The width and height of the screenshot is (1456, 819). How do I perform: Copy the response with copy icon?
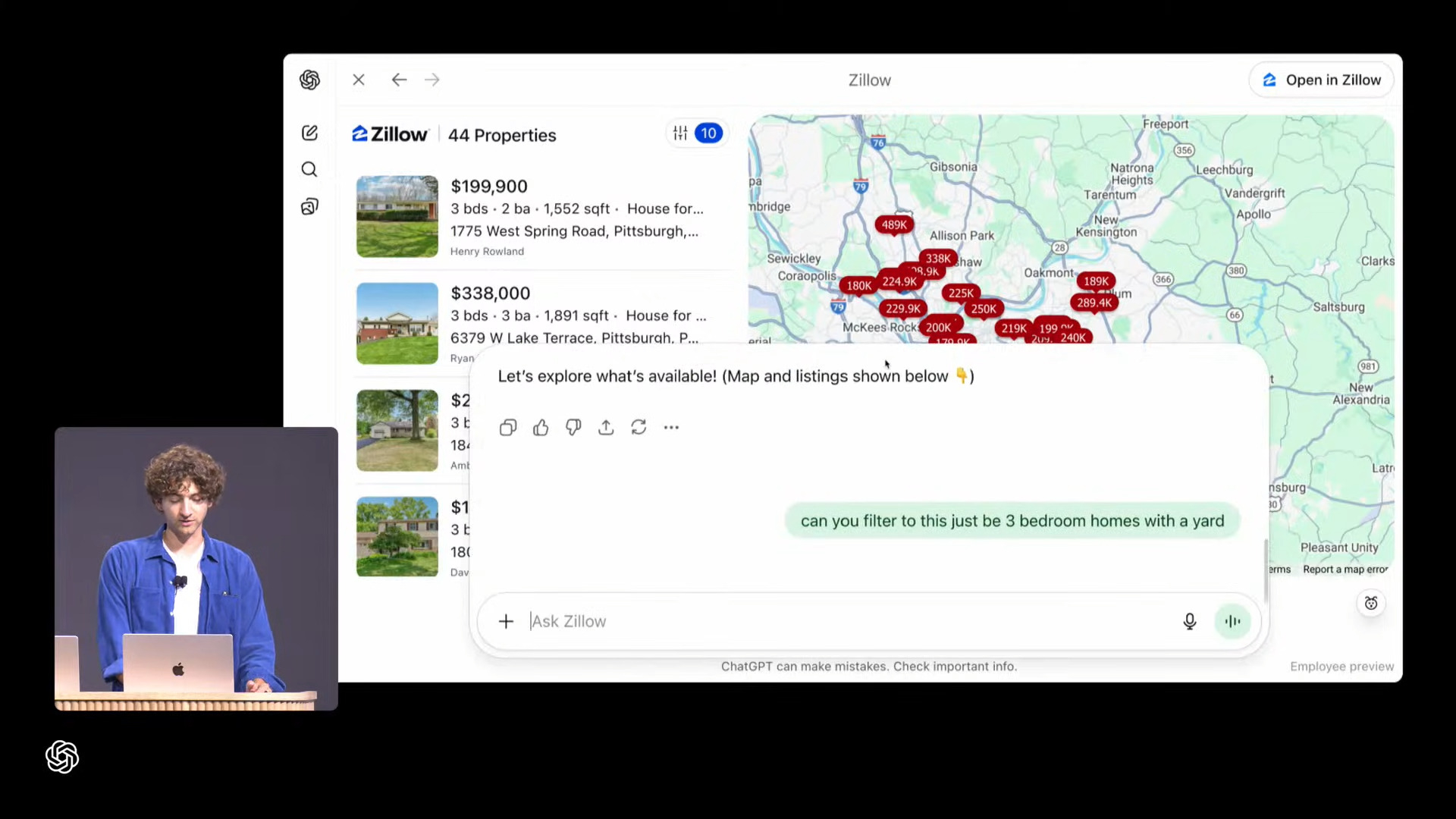[x=508, y=428]
